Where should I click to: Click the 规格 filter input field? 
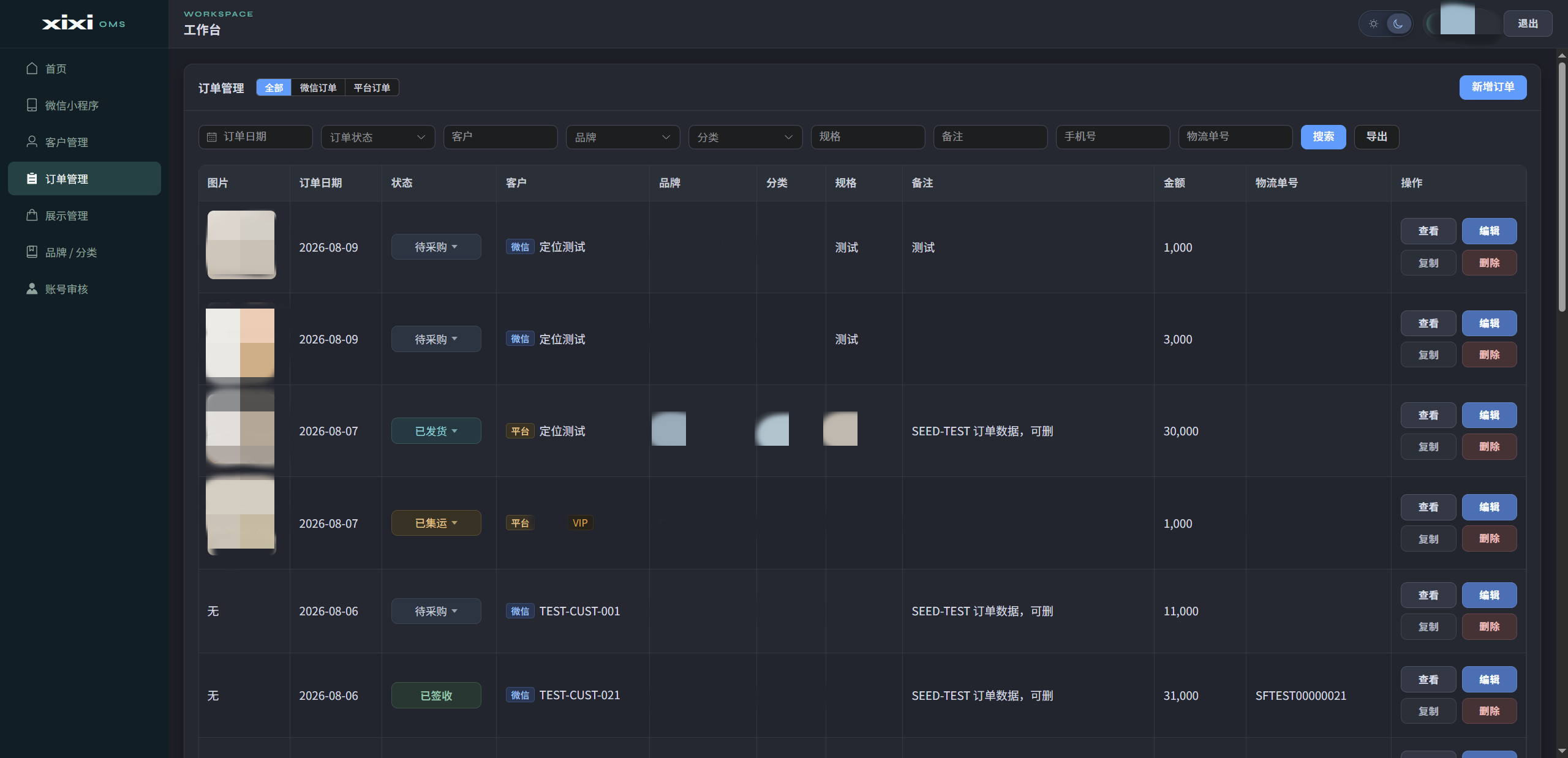tap(868, 137)
